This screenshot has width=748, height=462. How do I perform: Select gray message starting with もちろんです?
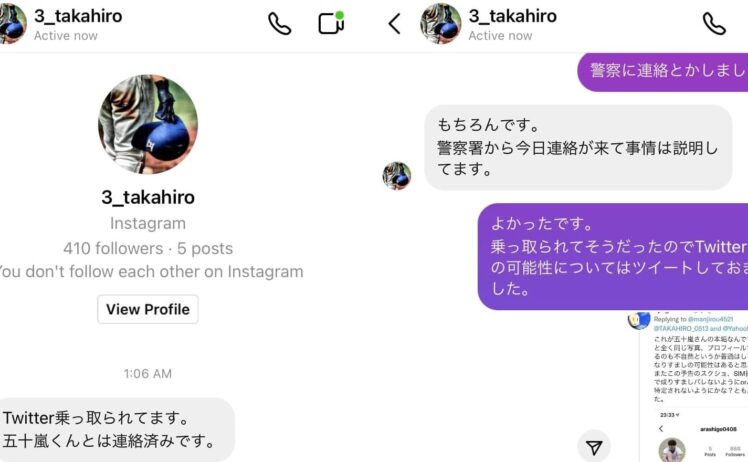[578, 147]
